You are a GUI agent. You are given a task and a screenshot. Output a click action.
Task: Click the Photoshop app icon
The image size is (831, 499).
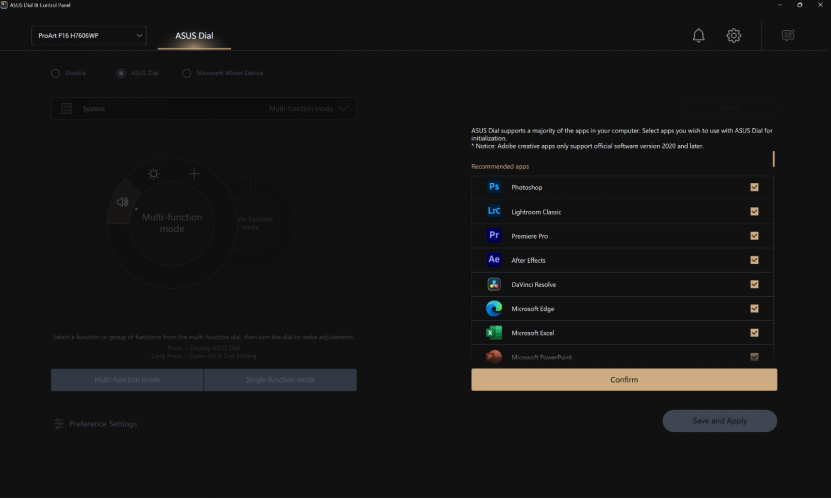[494, 187]
